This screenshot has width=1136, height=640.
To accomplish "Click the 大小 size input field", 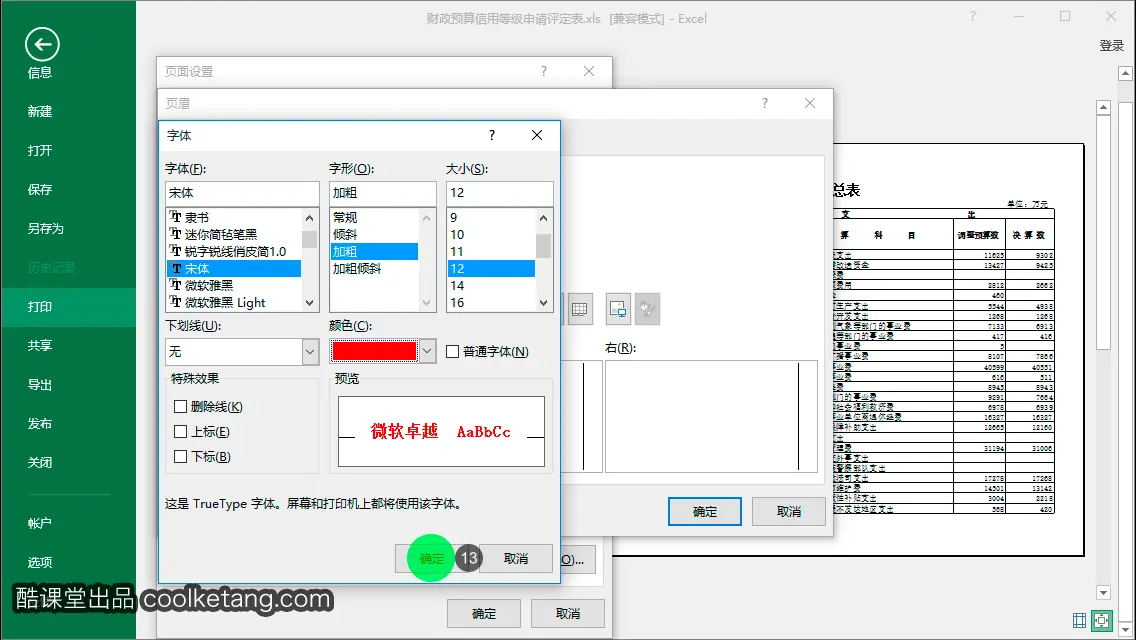I will click(499, 193).
